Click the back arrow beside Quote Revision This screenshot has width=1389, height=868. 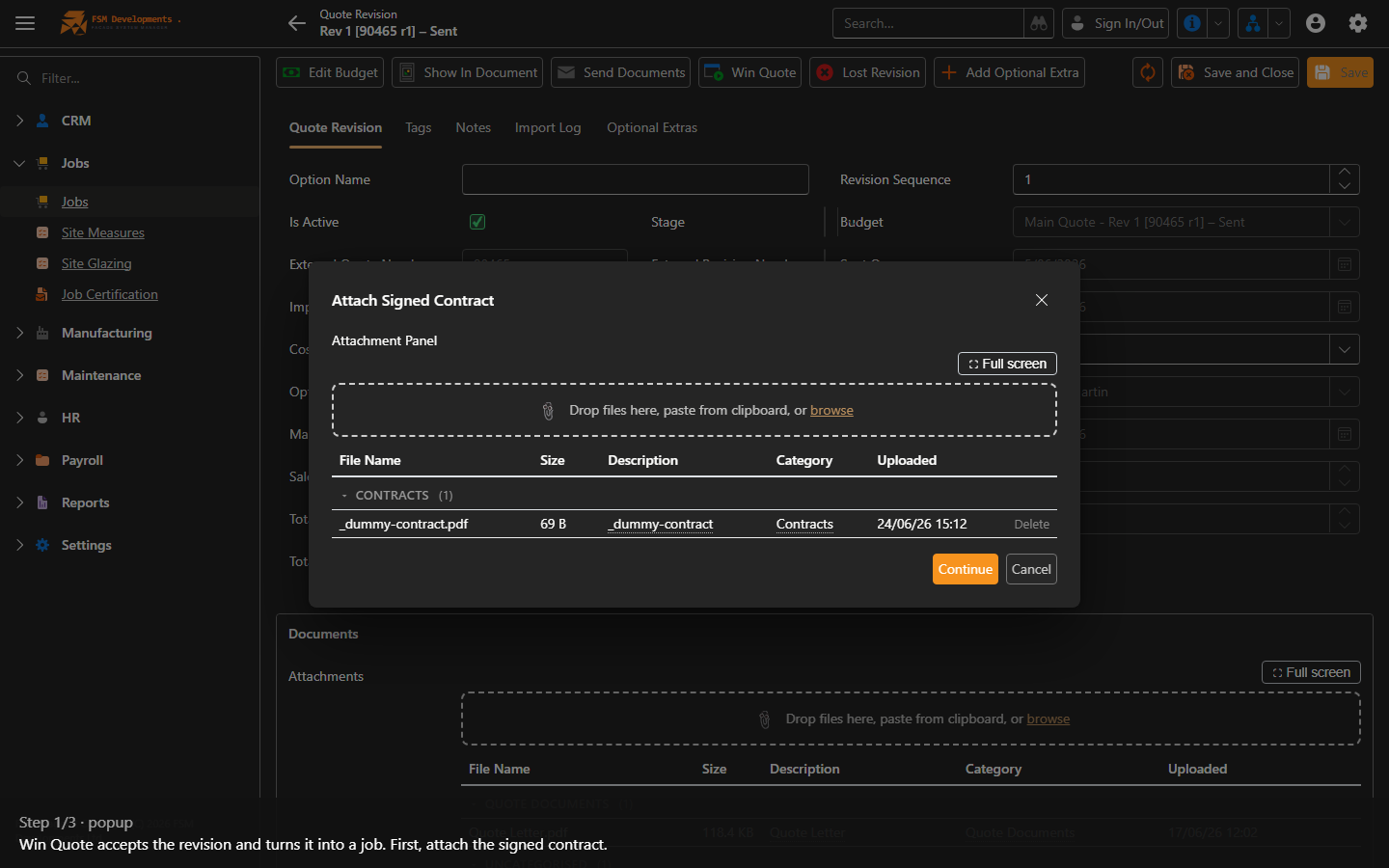297,23
